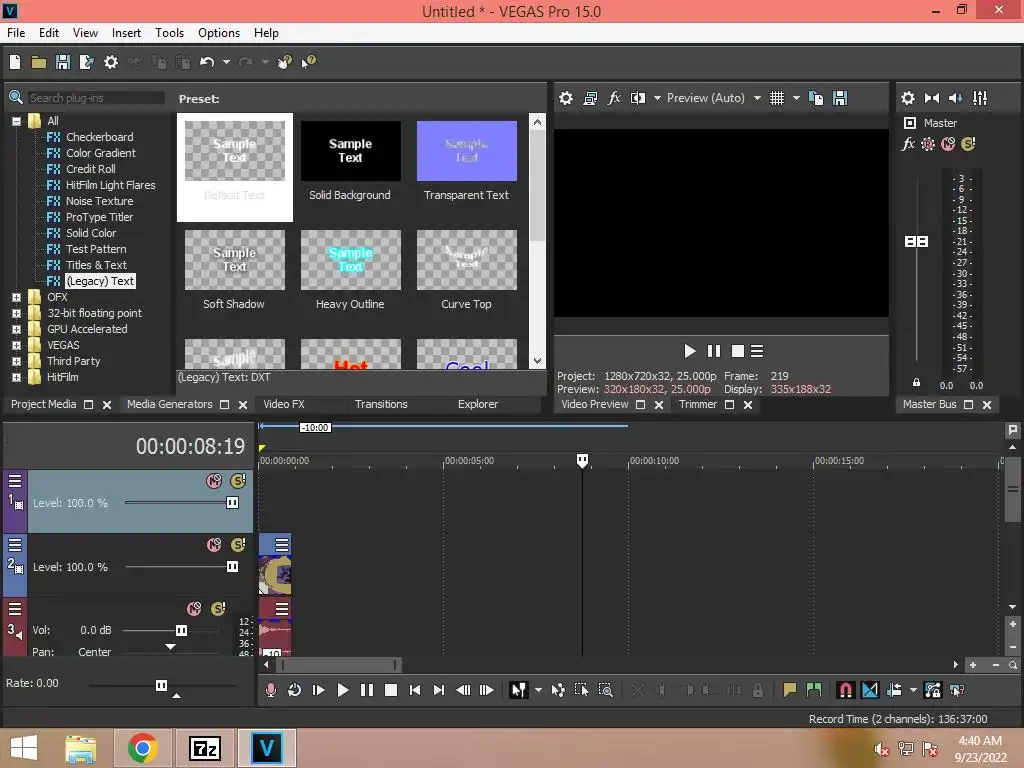This screenshot has width=1024, height=768.
Task: Open Mixing Console icon on Master Bus
Action: [x=980, y=98]
